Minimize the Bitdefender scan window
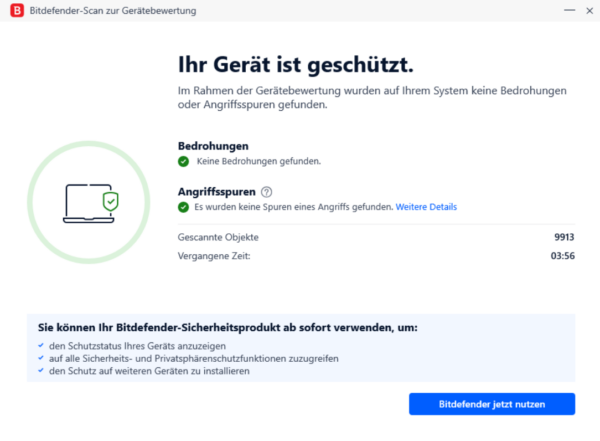 point(569,11)
